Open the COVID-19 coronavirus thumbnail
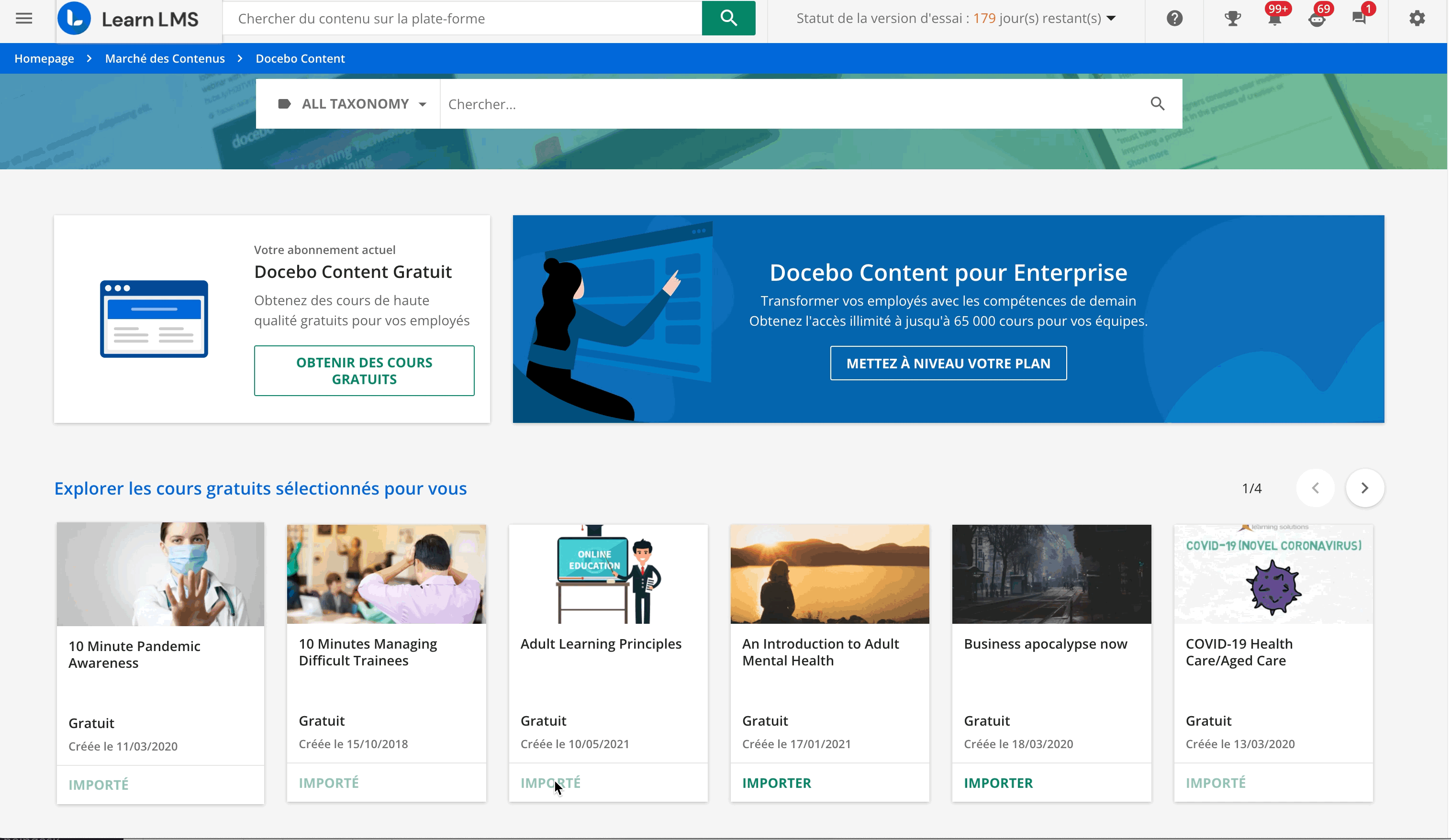1451x840 pixels. pos(1273,575)
